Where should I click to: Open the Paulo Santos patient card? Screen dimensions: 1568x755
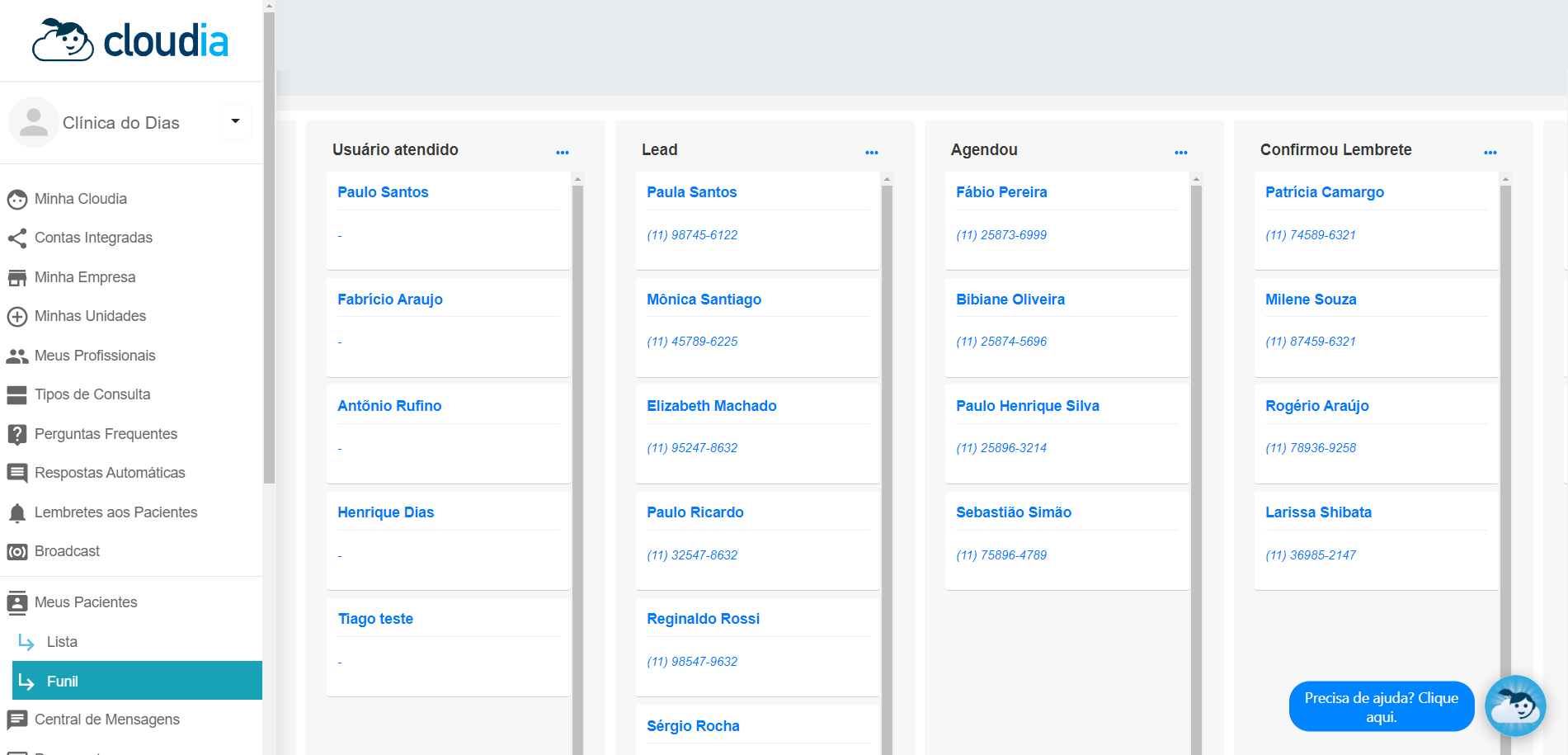click(x=449, y=220)
